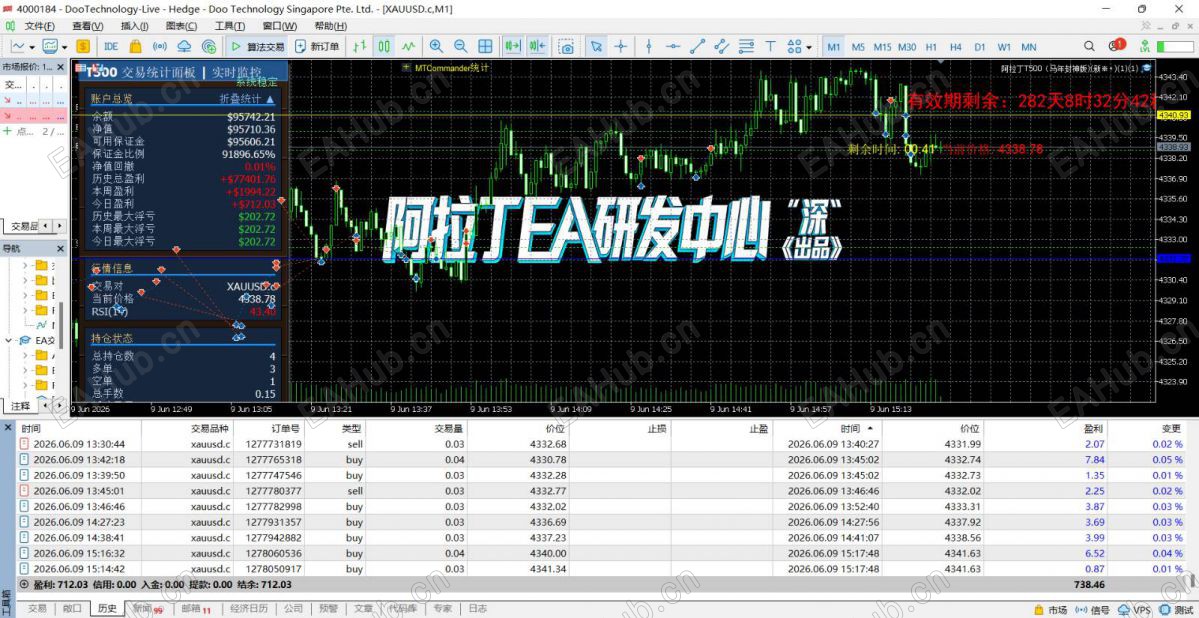This screenshot has width=1199, height=618.
Task: Select the vertical line drawing tool
Action: click(x=648, y=47)
